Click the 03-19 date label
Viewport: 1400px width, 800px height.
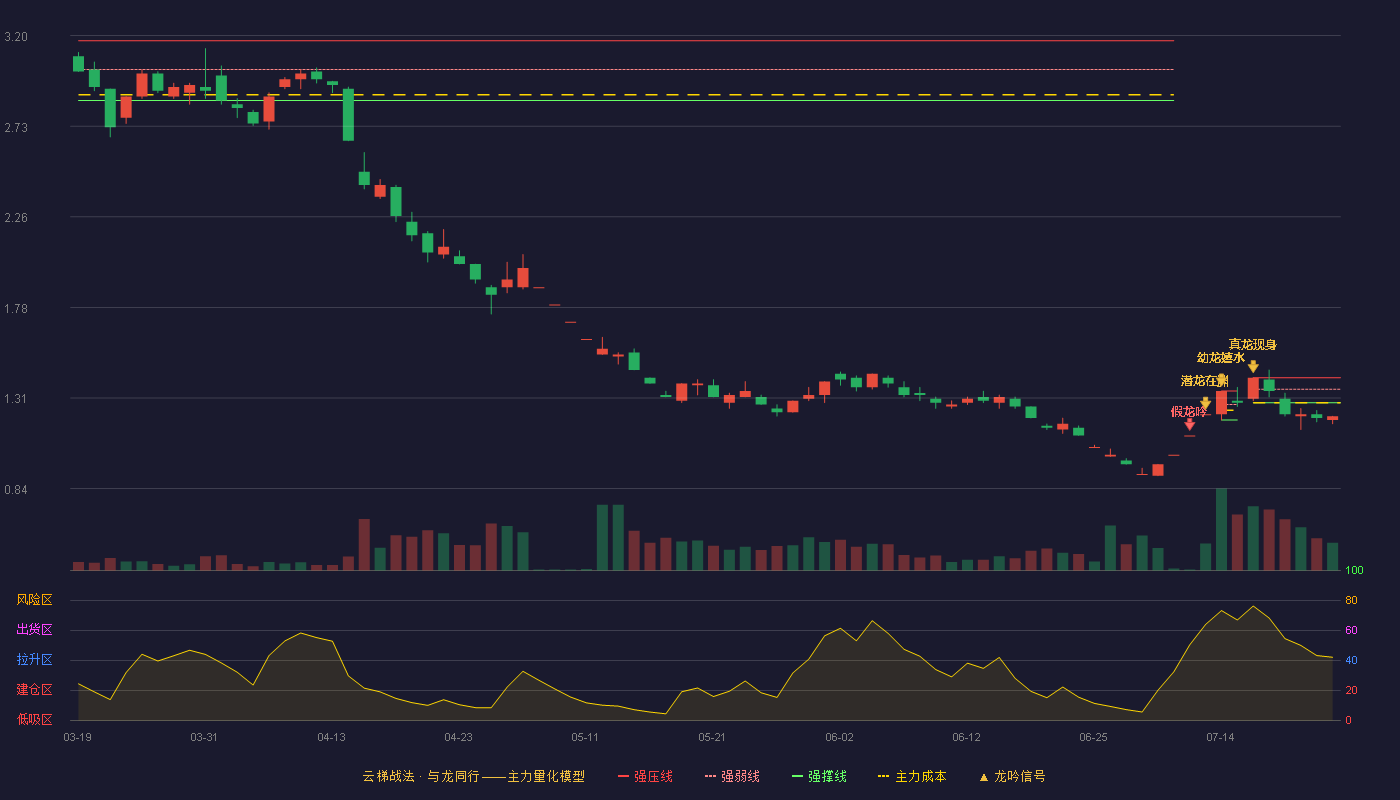point(77,737)
